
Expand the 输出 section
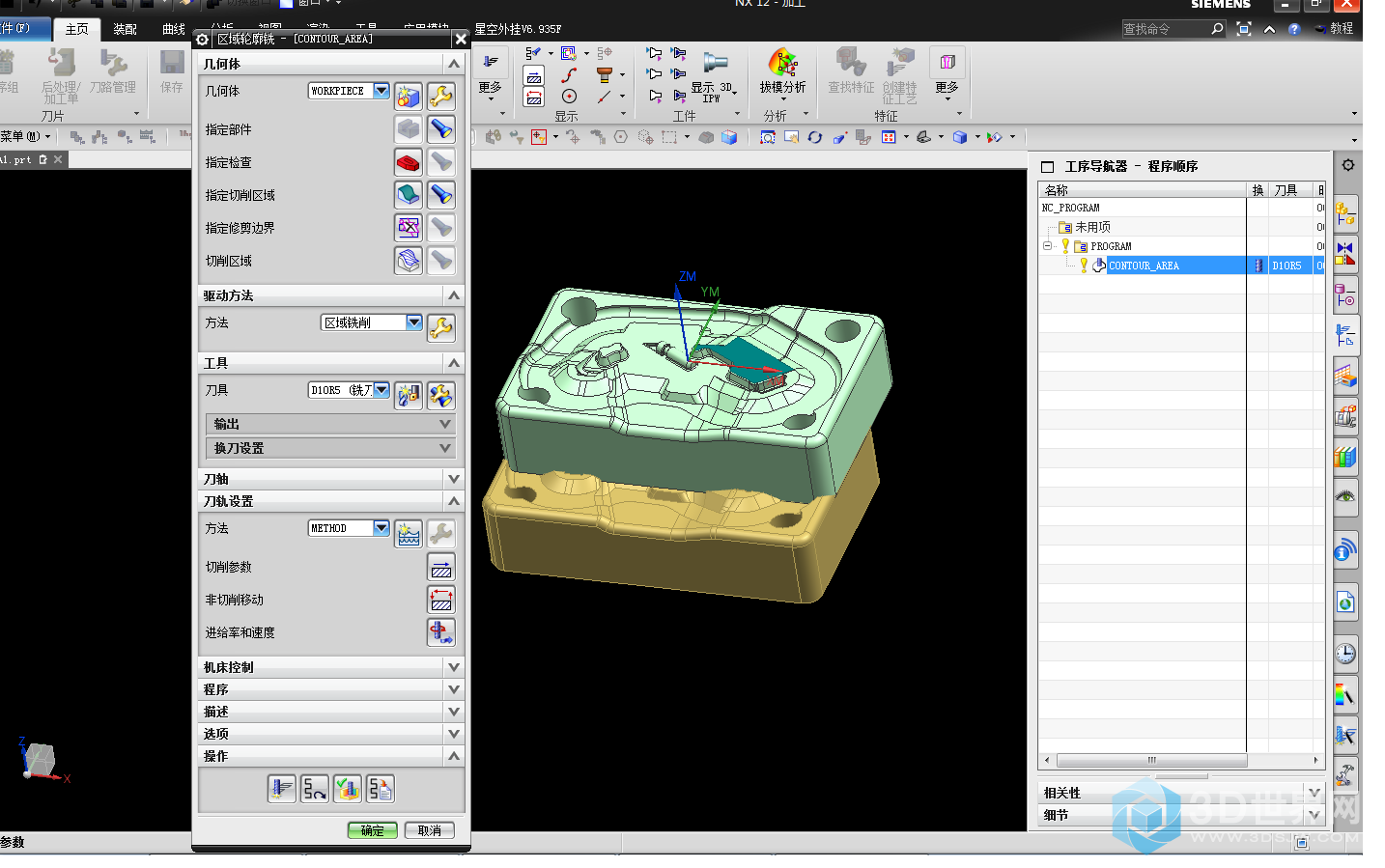pos(330,424)
